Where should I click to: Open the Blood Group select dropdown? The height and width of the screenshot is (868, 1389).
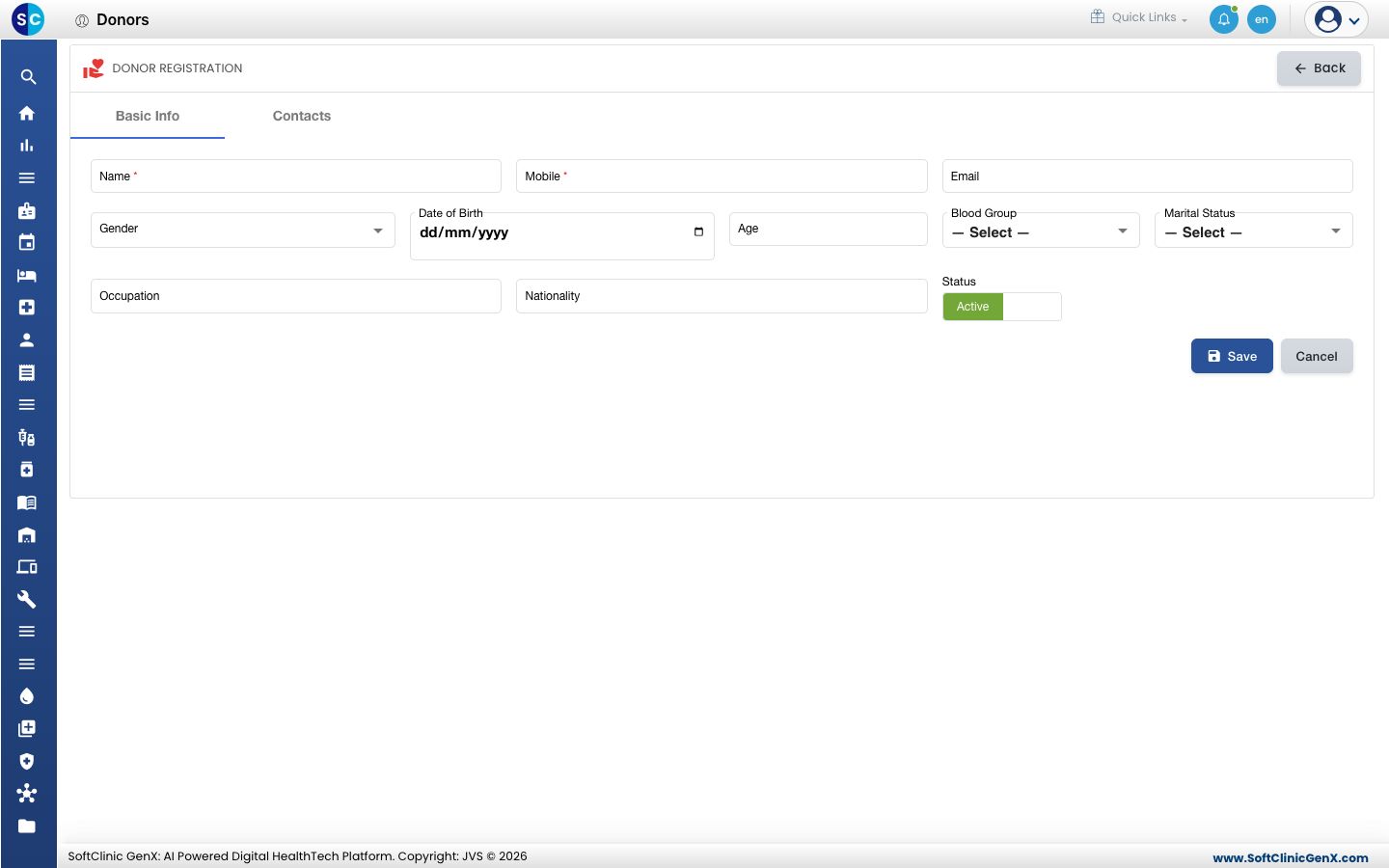point(1041,232)
